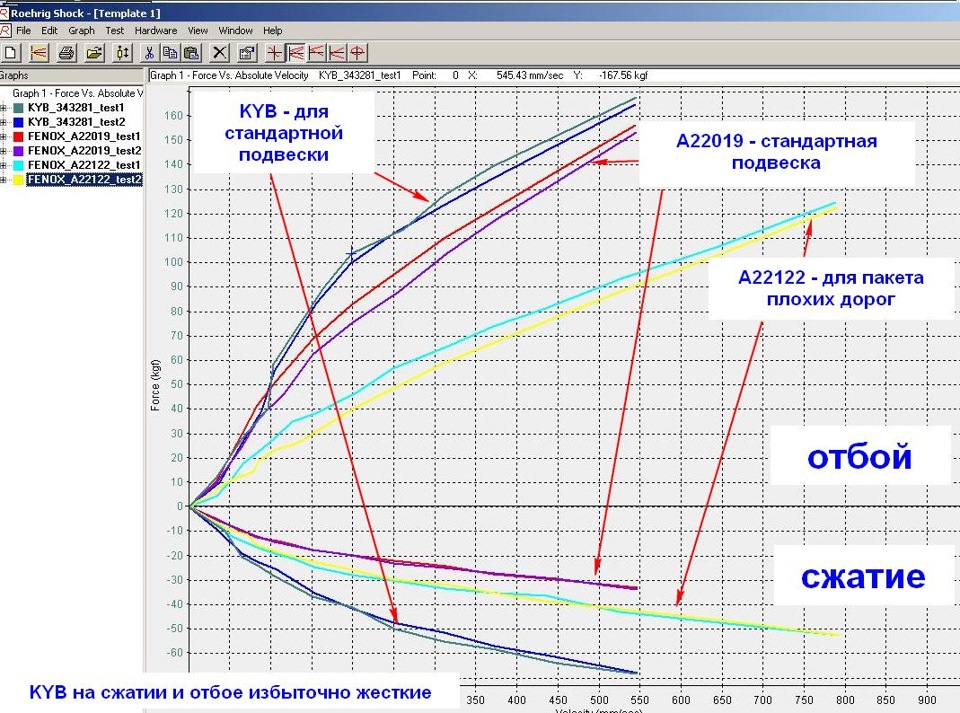Open the Edit menu

pyautogui.click(x=50, y=31)
